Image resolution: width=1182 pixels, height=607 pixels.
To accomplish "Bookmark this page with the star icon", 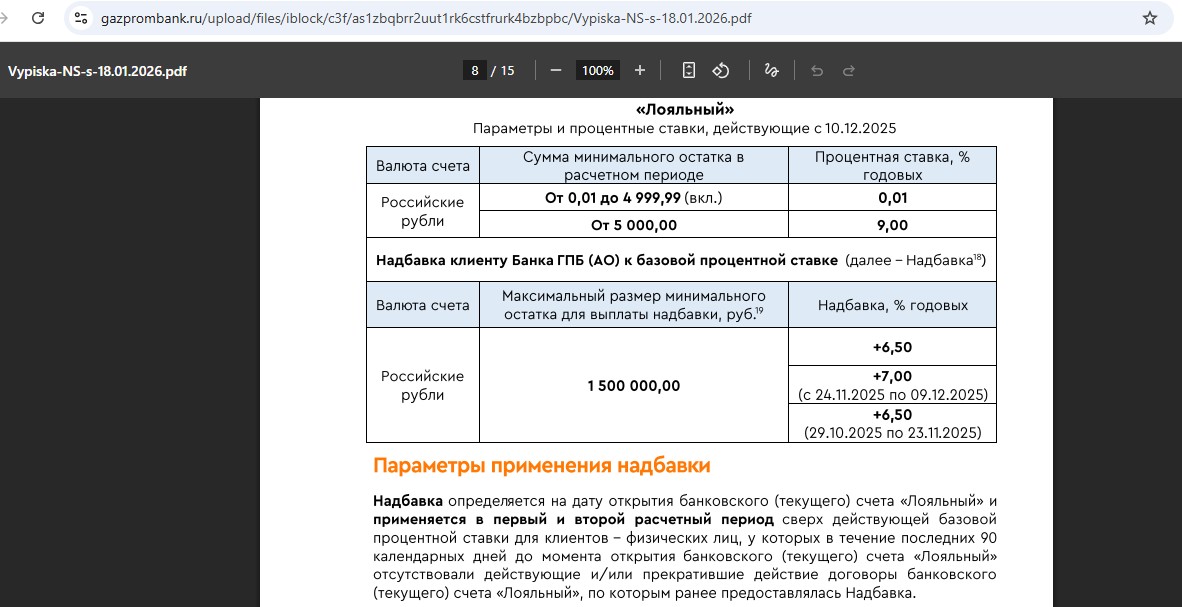I will [1149, 18].
